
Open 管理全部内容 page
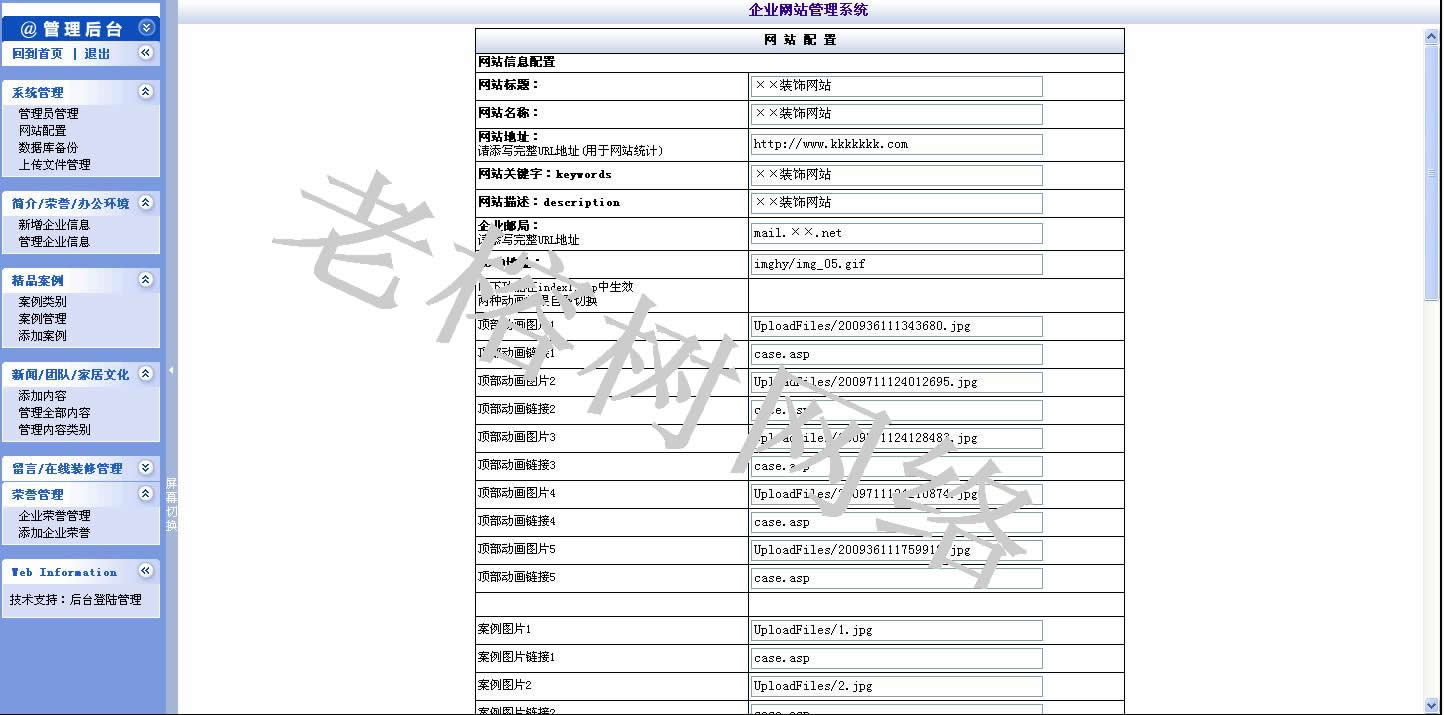pos(54,413)
